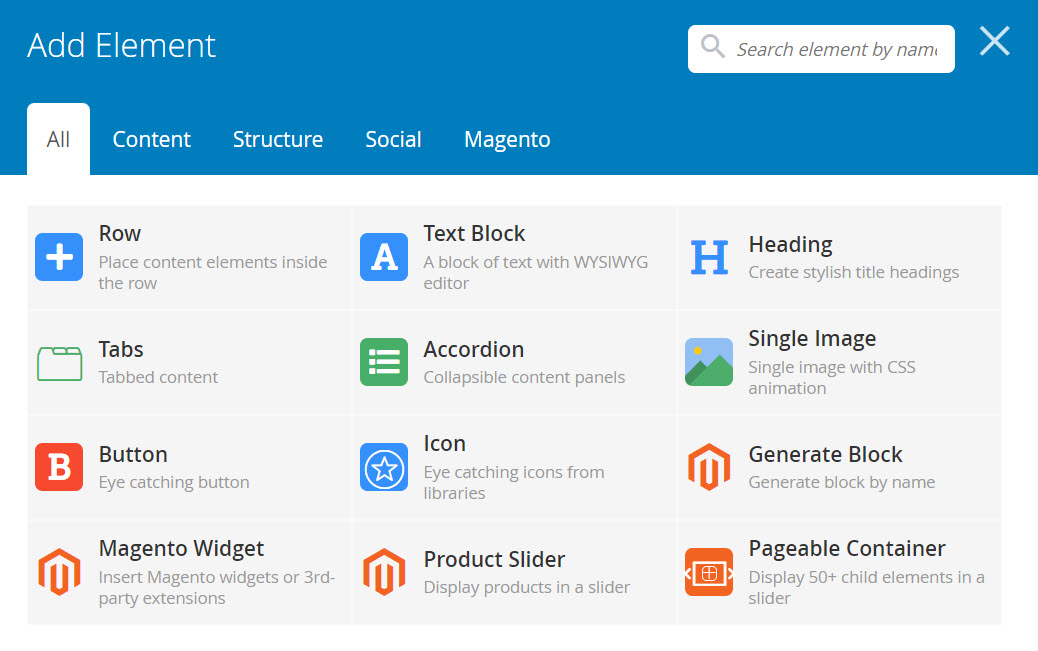This screenshot has height=651, width=1038.
Task: Show the Social elements tab
Action: (x=393, y=140)
